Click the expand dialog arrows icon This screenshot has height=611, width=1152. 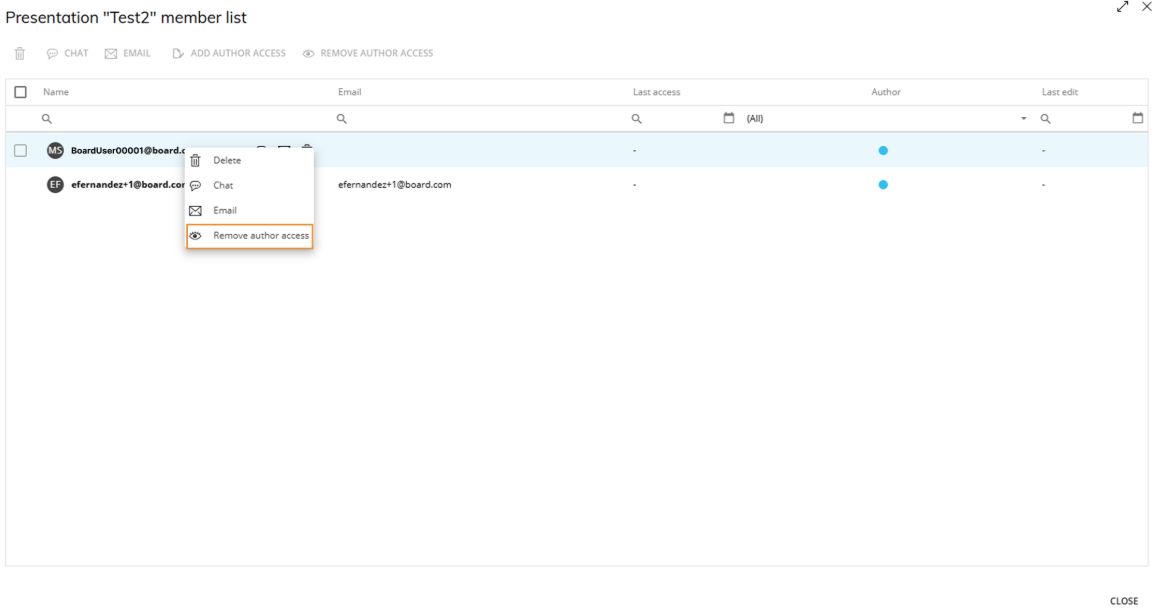[1122, 7]
